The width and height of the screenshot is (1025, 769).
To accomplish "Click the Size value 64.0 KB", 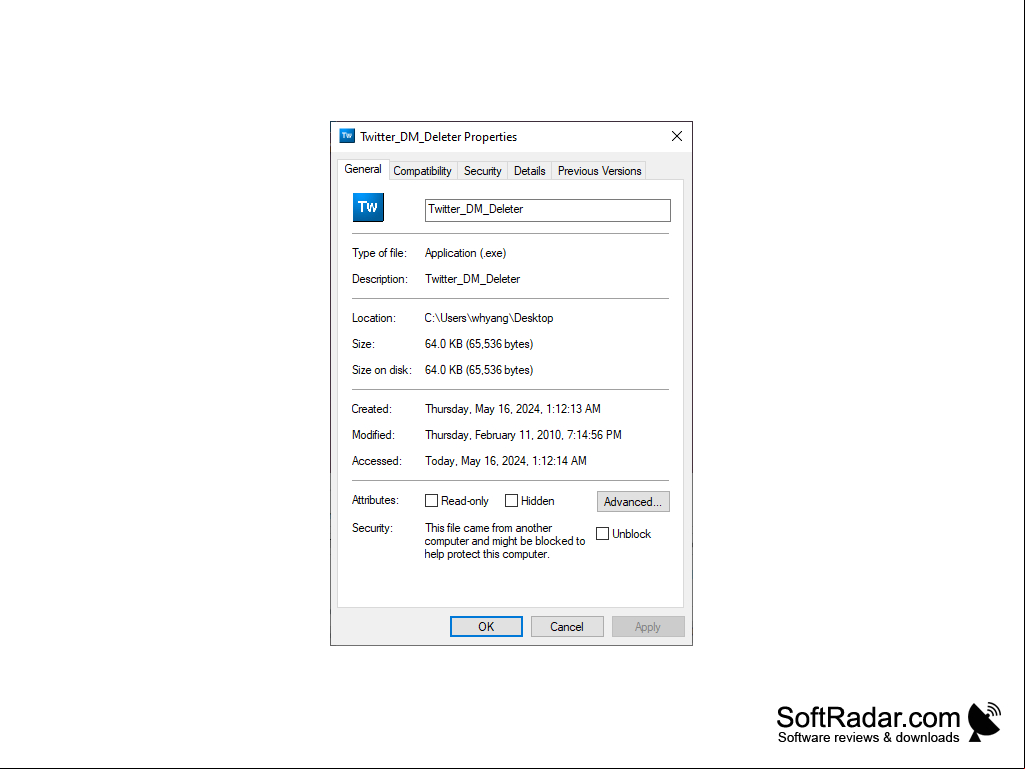I will point(479,344).
